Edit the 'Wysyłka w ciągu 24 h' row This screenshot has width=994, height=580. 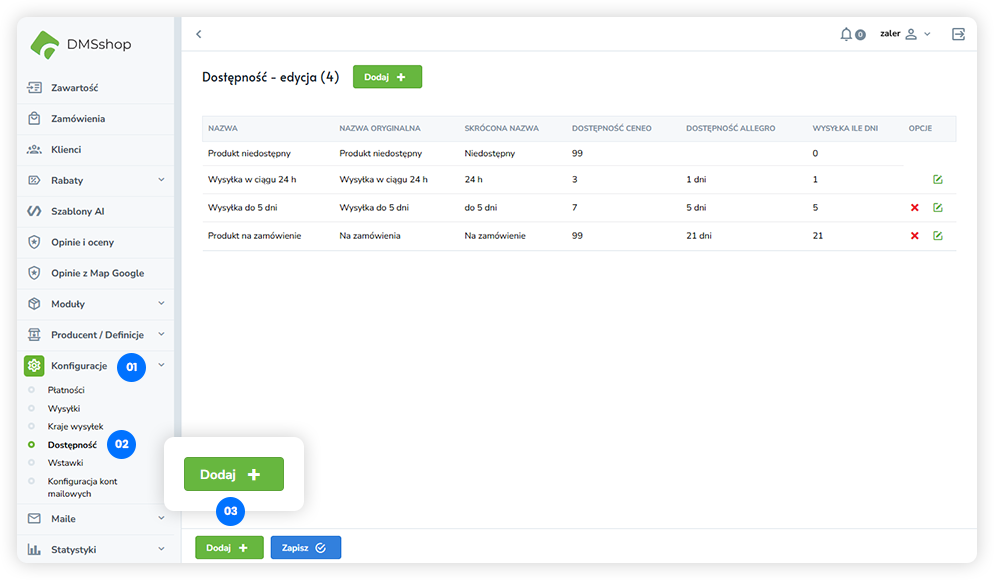937,180
